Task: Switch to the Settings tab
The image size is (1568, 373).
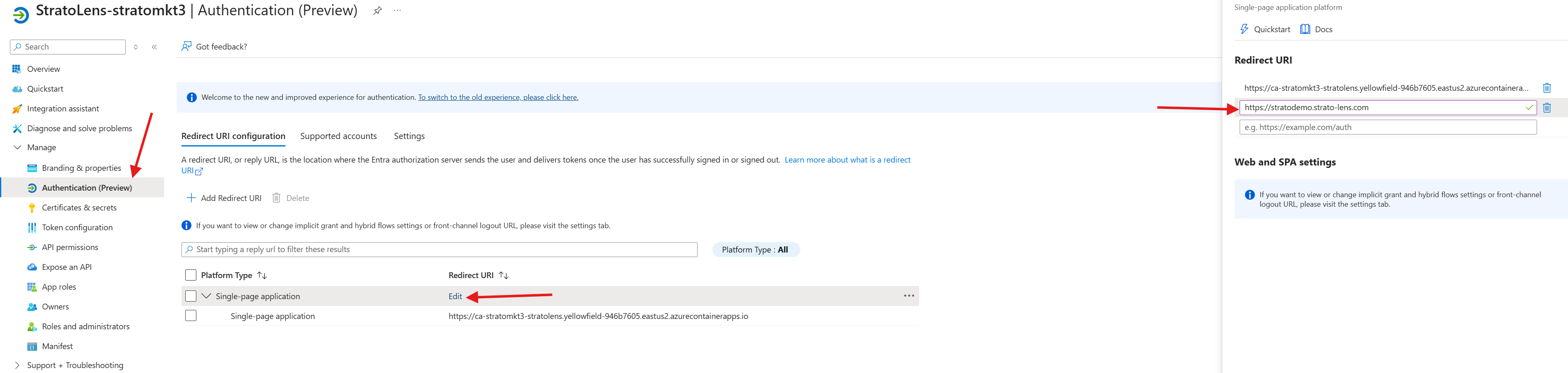Action: [409, 136]
